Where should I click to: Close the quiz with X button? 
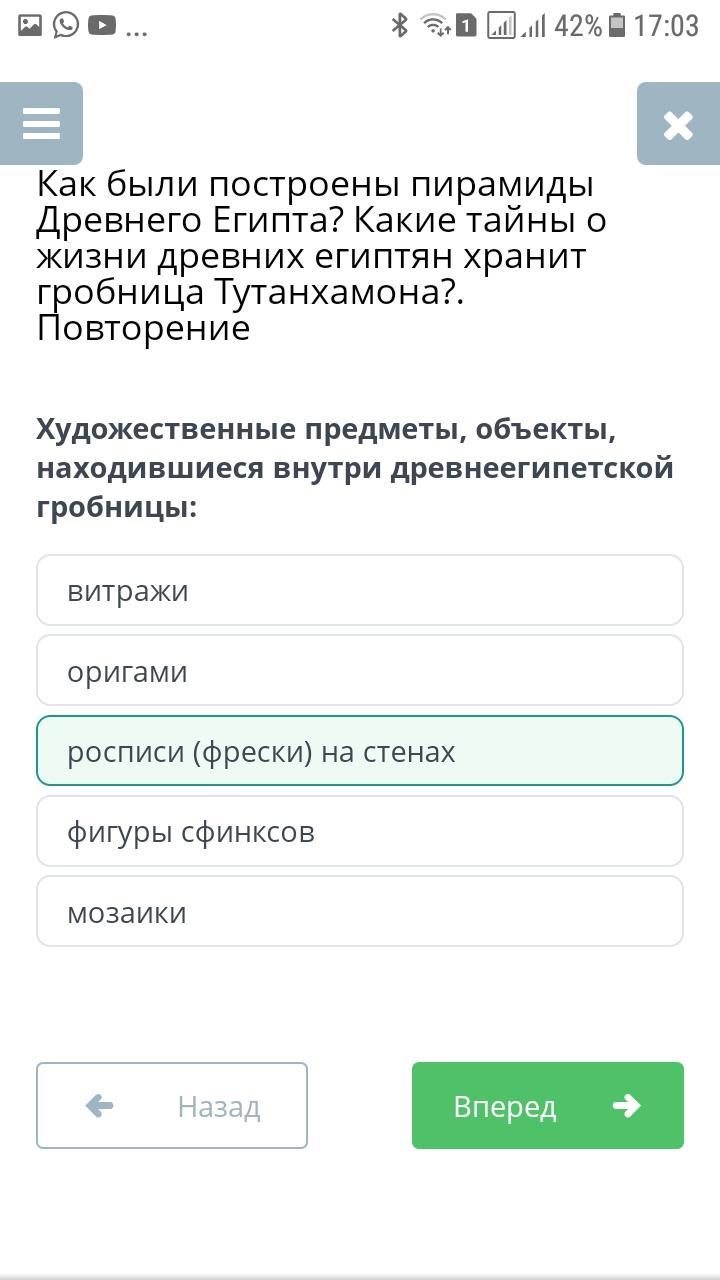coord(678,124)
